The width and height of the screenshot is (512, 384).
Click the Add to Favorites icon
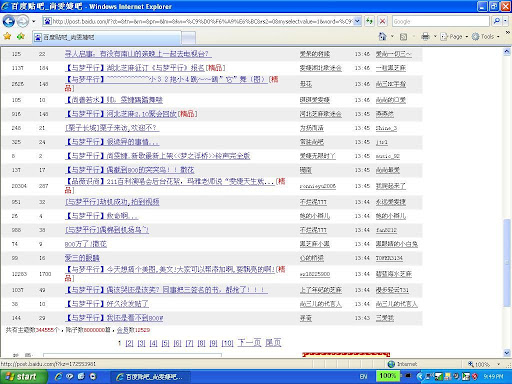21,36
